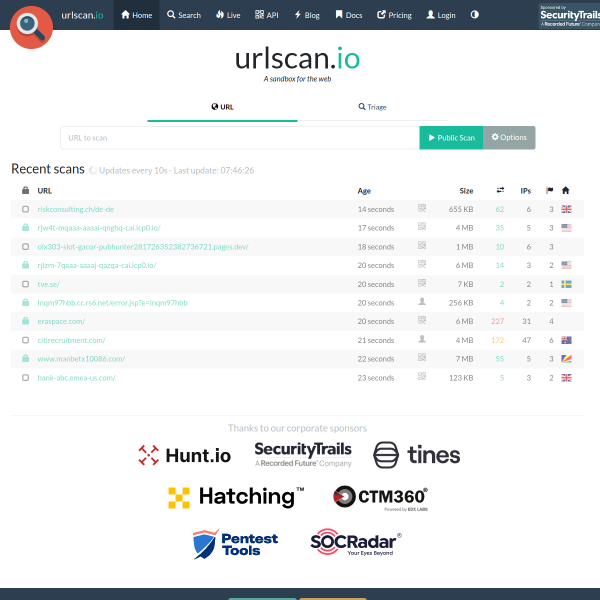Click the green lock icon for eraspace.com row

(x=26, y=321)
